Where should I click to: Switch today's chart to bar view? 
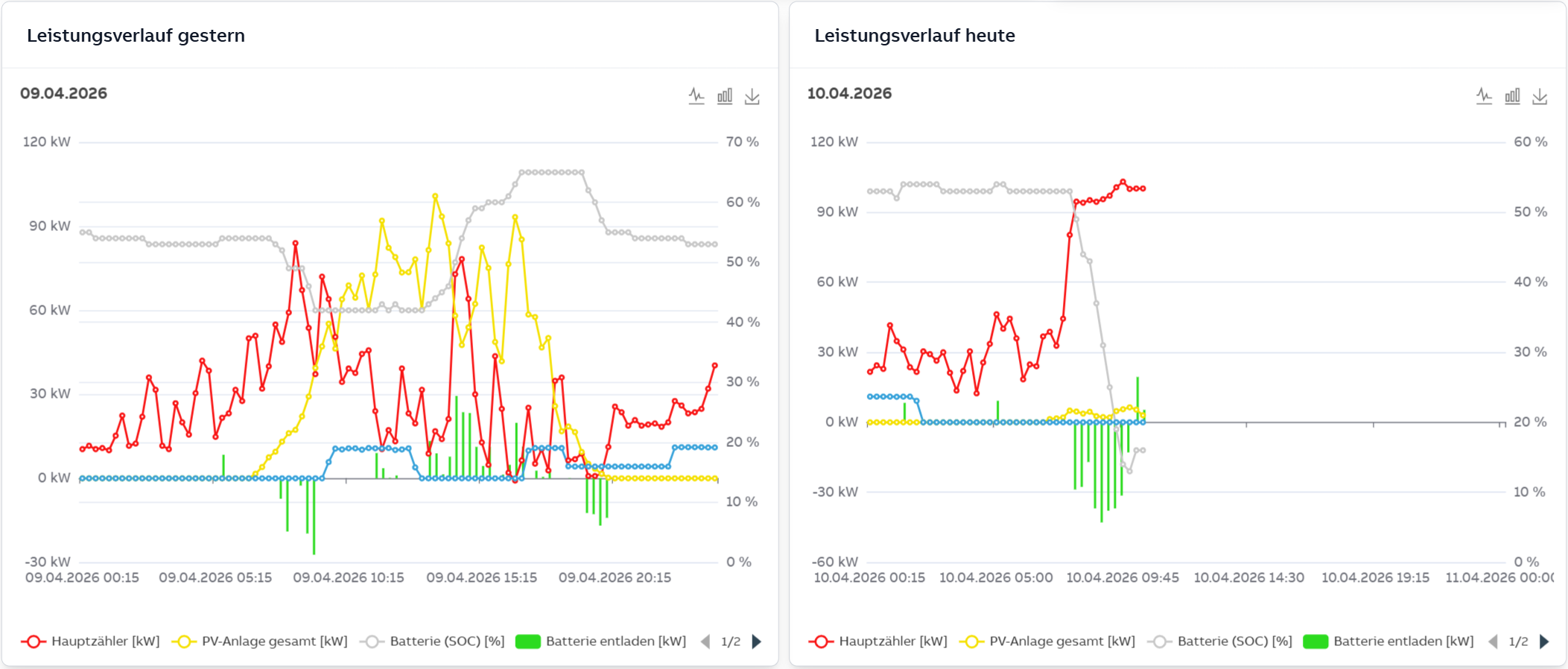(1512, 96)
